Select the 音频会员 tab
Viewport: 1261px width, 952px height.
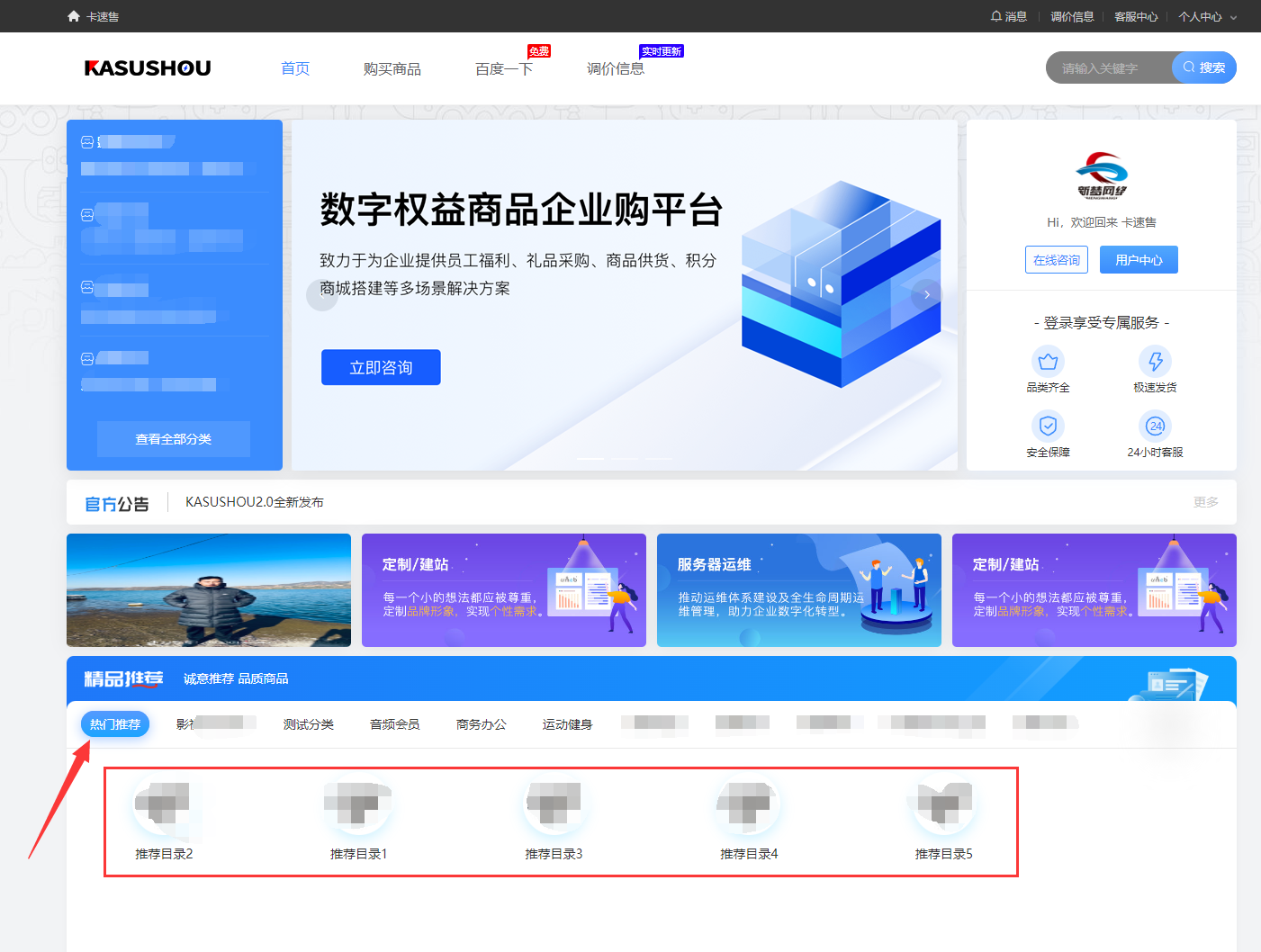pyautogui.click(x=395, y=724)
